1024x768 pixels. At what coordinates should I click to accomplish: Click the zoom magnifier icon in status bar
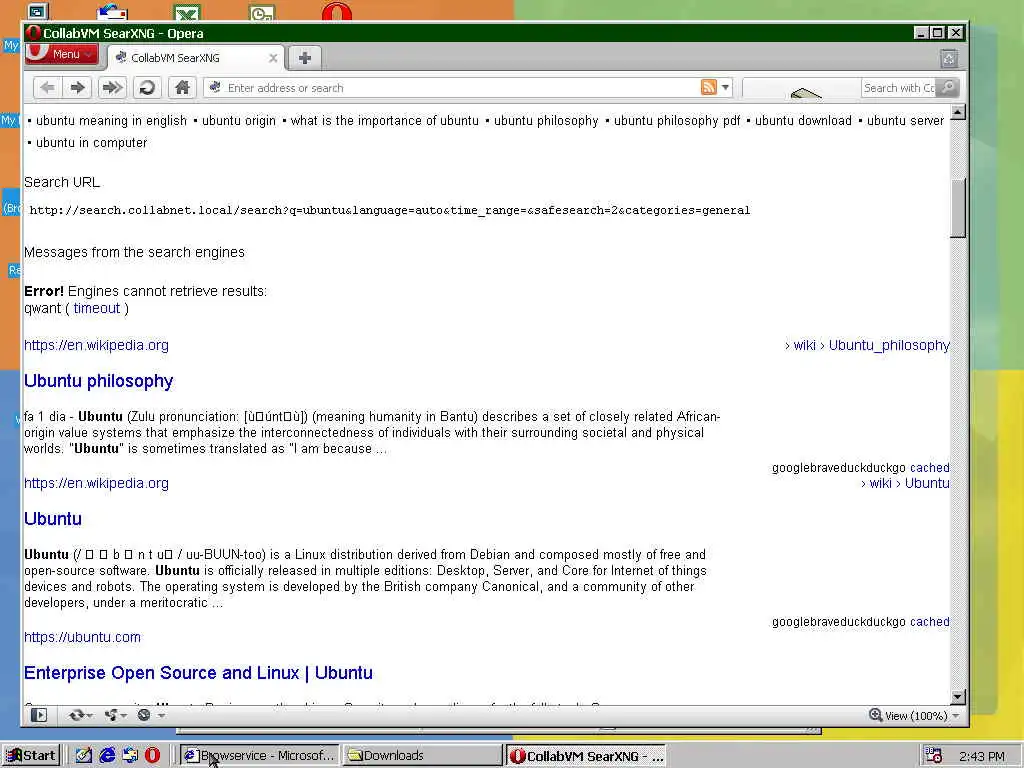click(876, 715)
